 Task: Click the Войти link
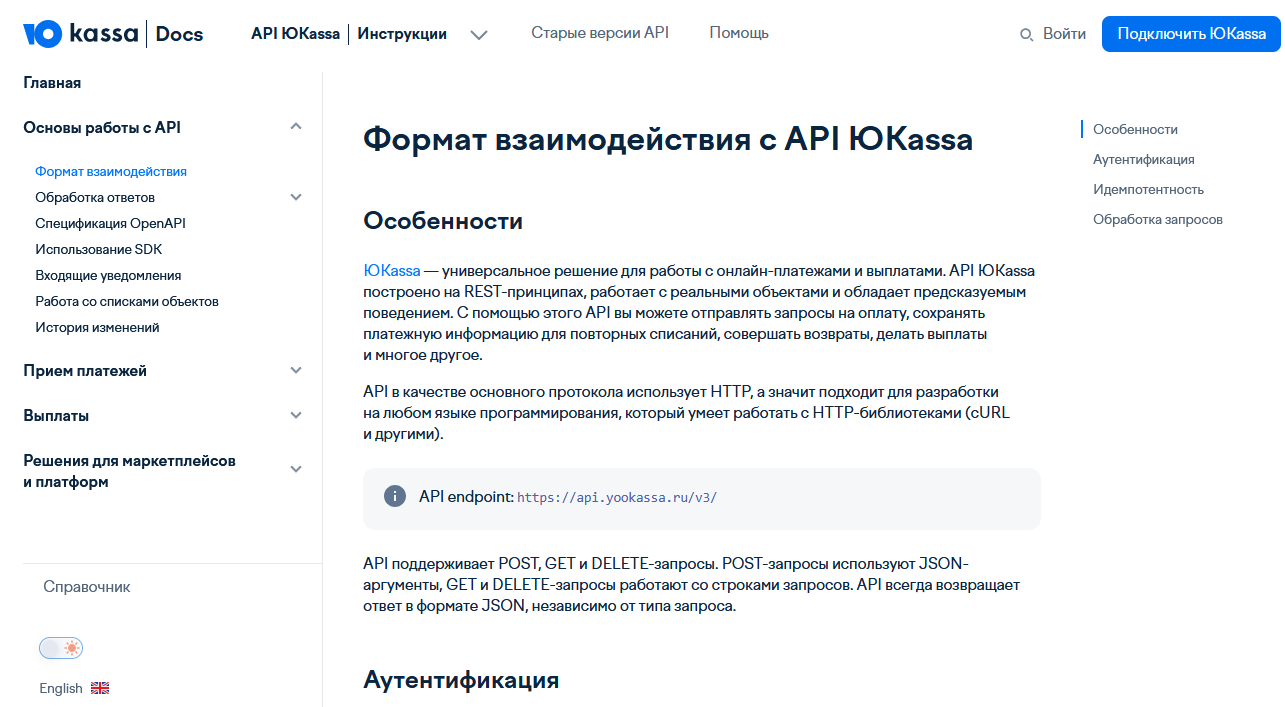pos(1064,34)
